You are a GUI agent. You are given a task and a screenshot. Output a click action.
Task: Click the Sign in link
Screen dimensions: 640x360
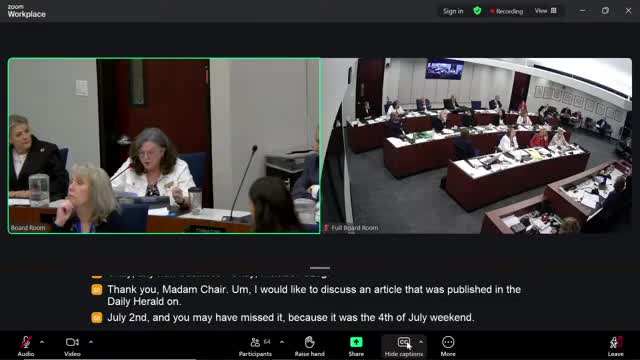(453, 11)
